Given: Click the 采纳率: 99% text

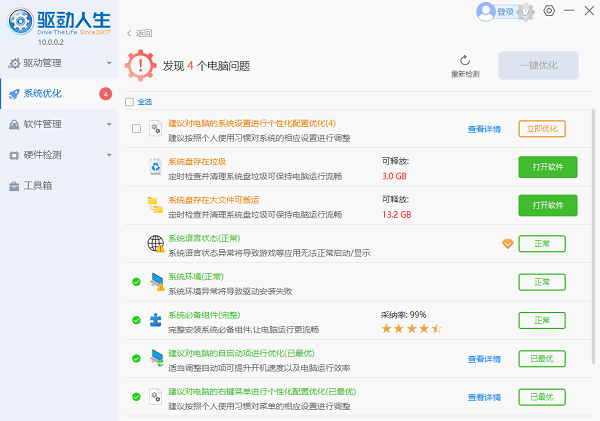Looking at the screenshot, I should (x=404, y=315).
